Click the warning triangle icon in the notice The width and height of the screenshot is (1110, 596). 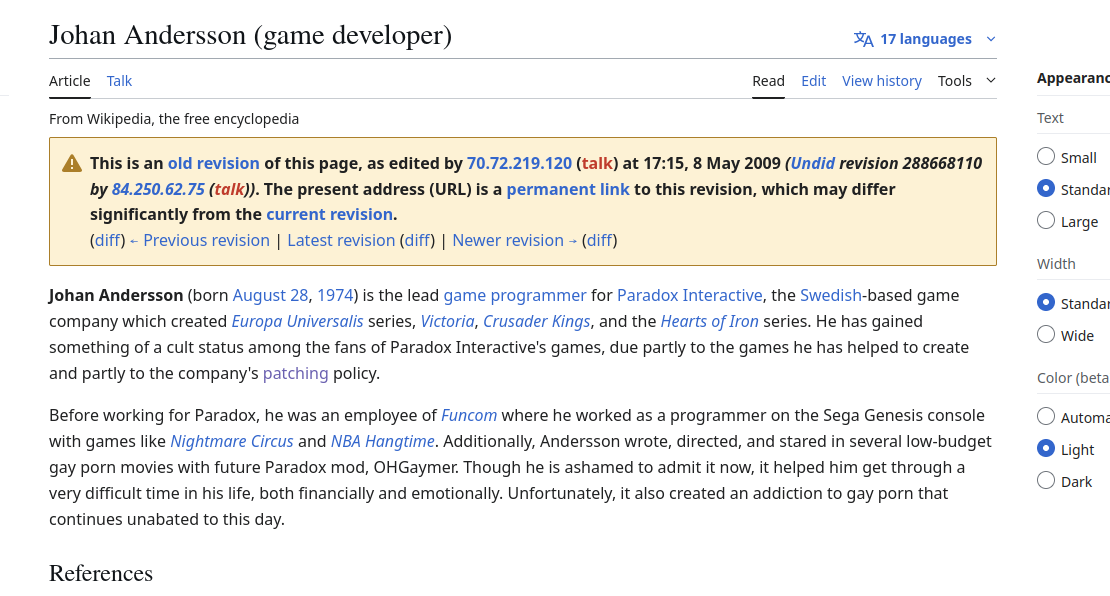pos(72,164)
